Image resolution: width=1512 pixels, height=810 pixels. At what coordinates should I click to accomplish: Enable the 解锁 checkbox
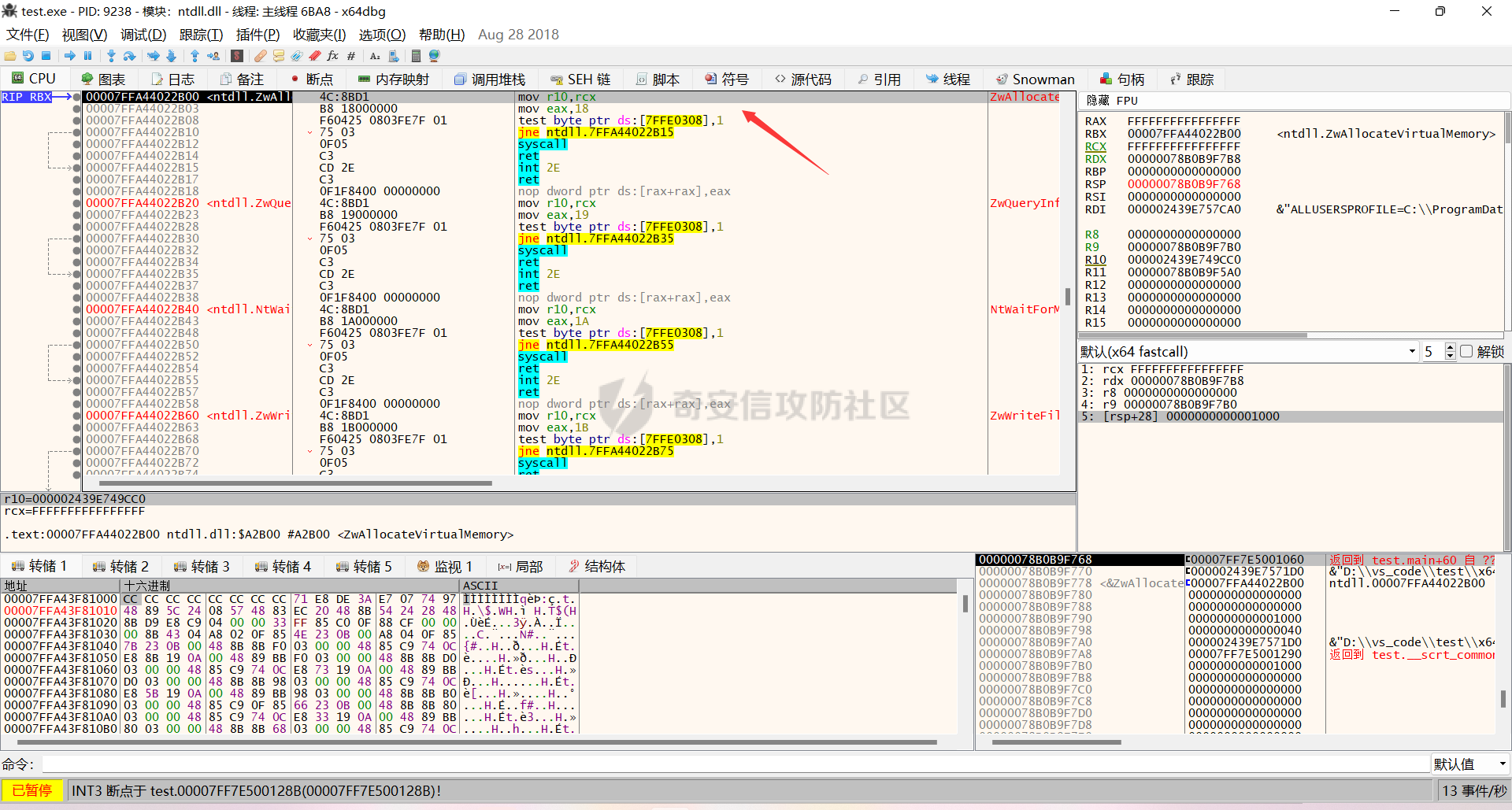tap(1466, 352)
